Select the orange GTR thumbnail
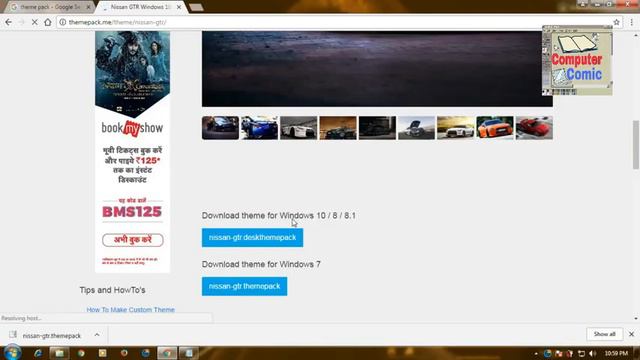This screenshot has width=640, height=360. click(495, 128)
